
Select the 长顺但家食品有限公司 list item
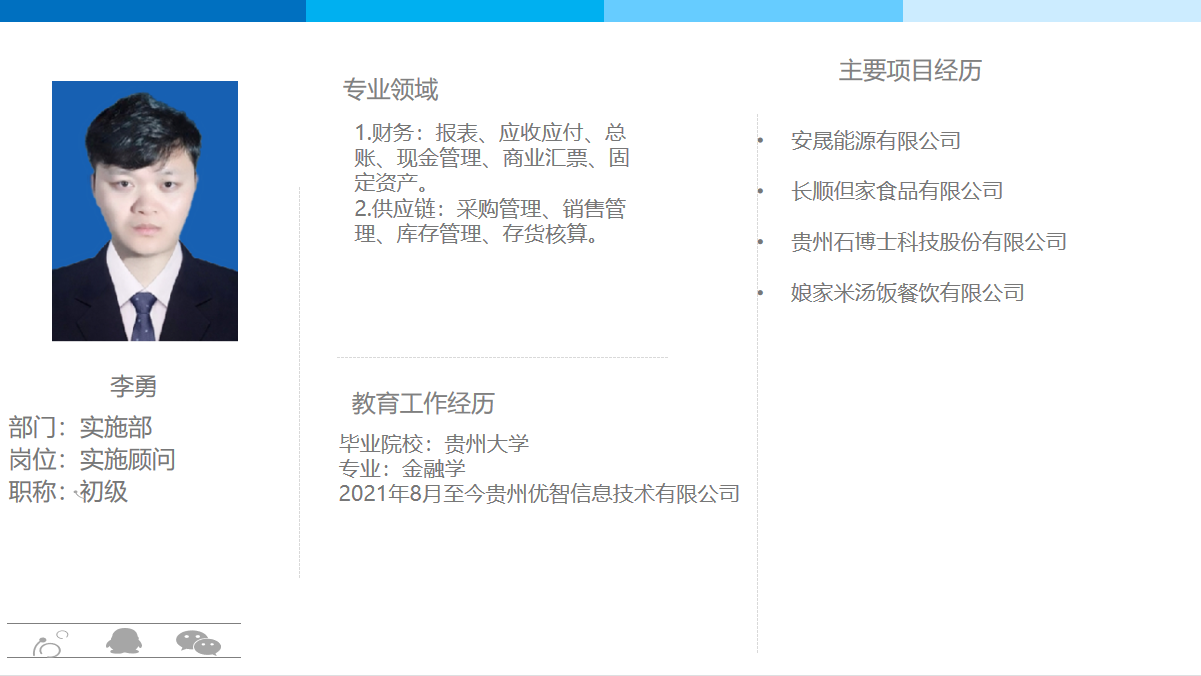pos(896,191)
